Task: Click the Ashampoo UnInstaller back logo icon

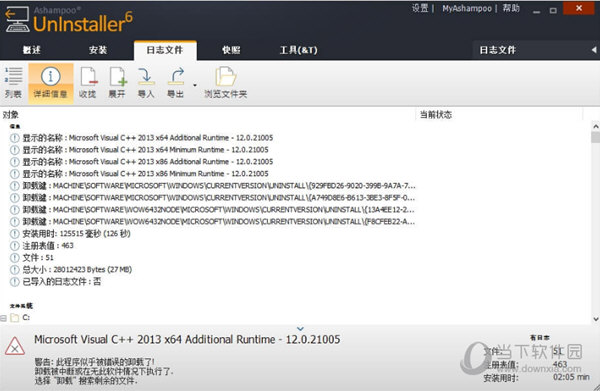Action: [x=17, y=20]
